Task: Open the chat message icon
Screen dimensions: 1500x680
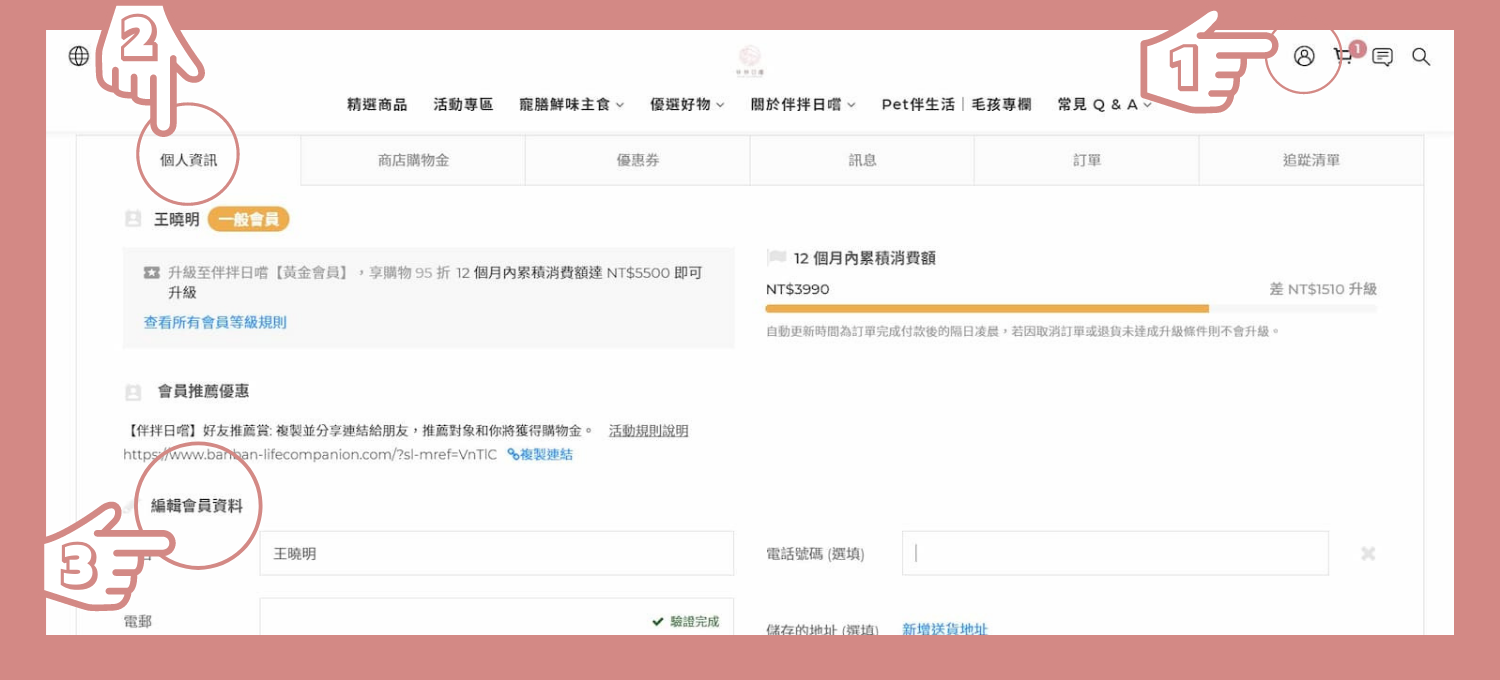Action: click(1382, 57)
